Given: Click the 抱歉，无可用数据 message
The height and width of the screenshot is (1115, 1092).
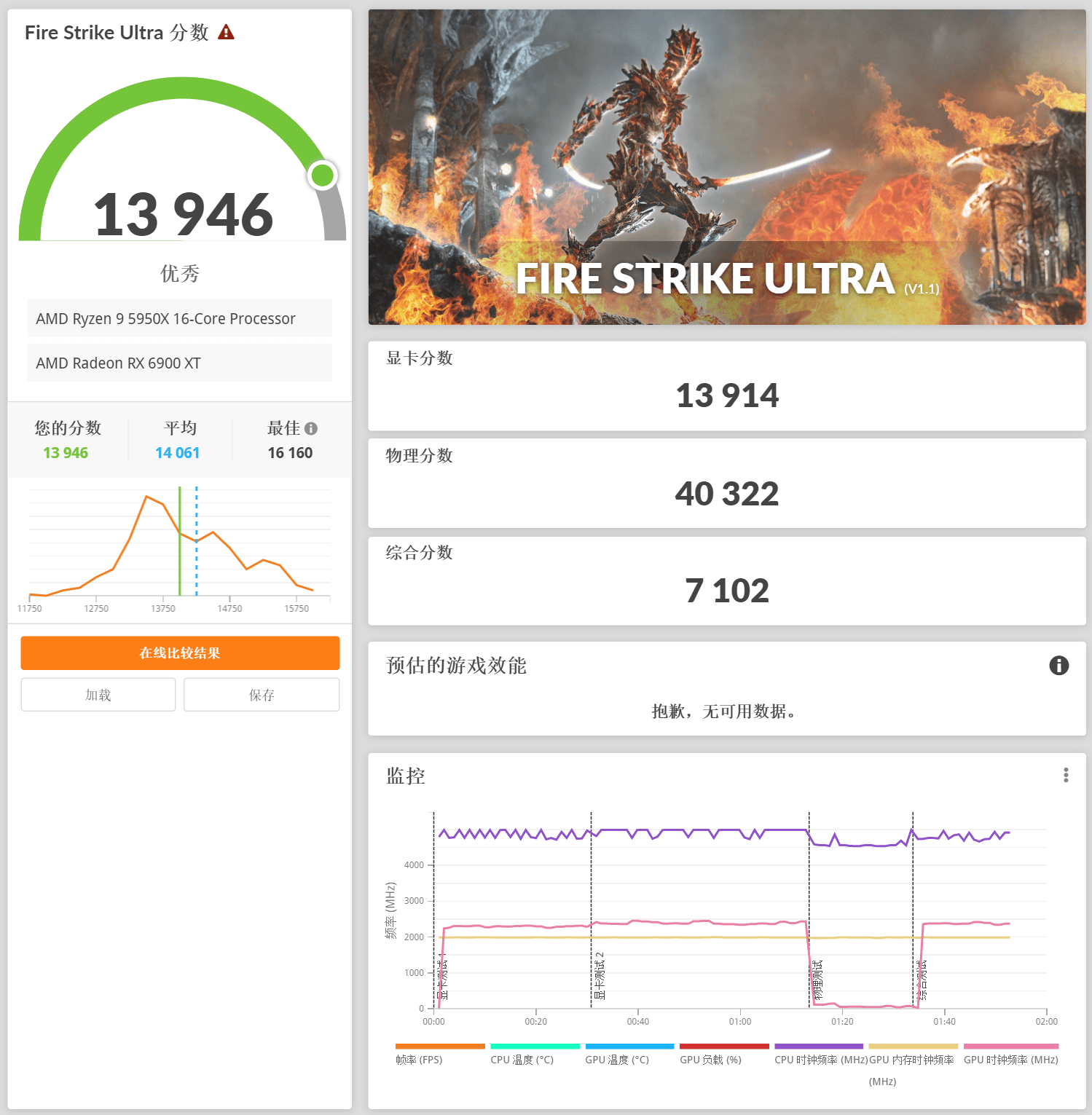Looking at the screenshot, I should 726,712.
